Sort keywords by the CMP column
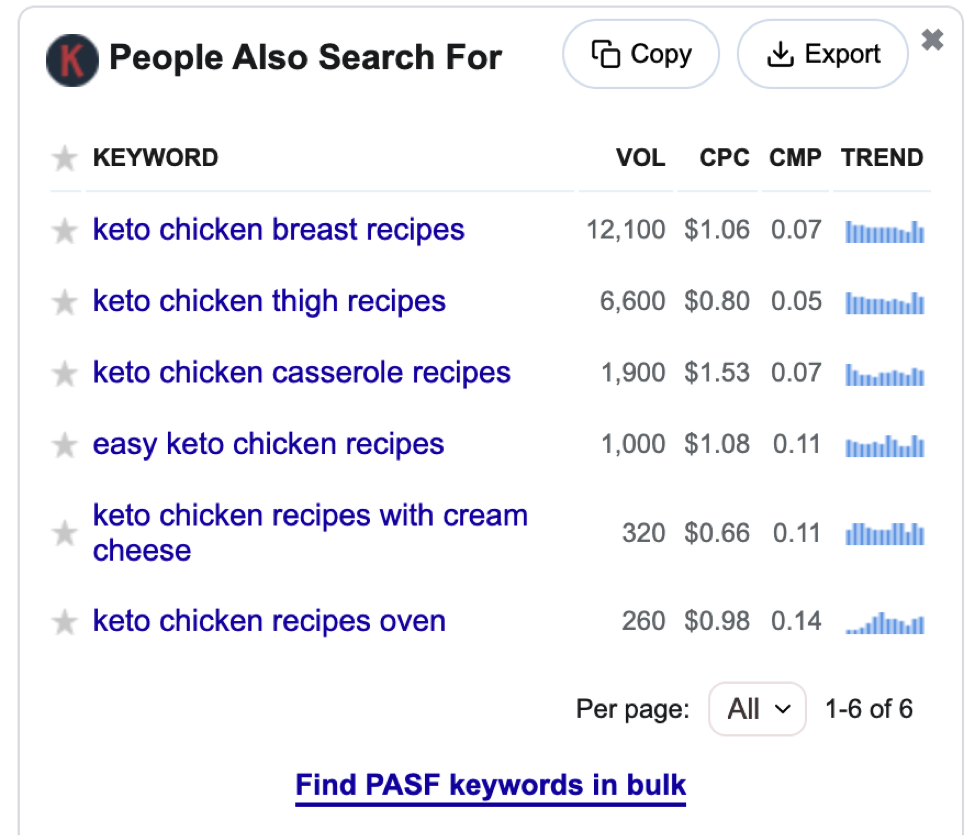Viewport: 975px width, 836px height. pyautogui.click(x=795, y=157)
